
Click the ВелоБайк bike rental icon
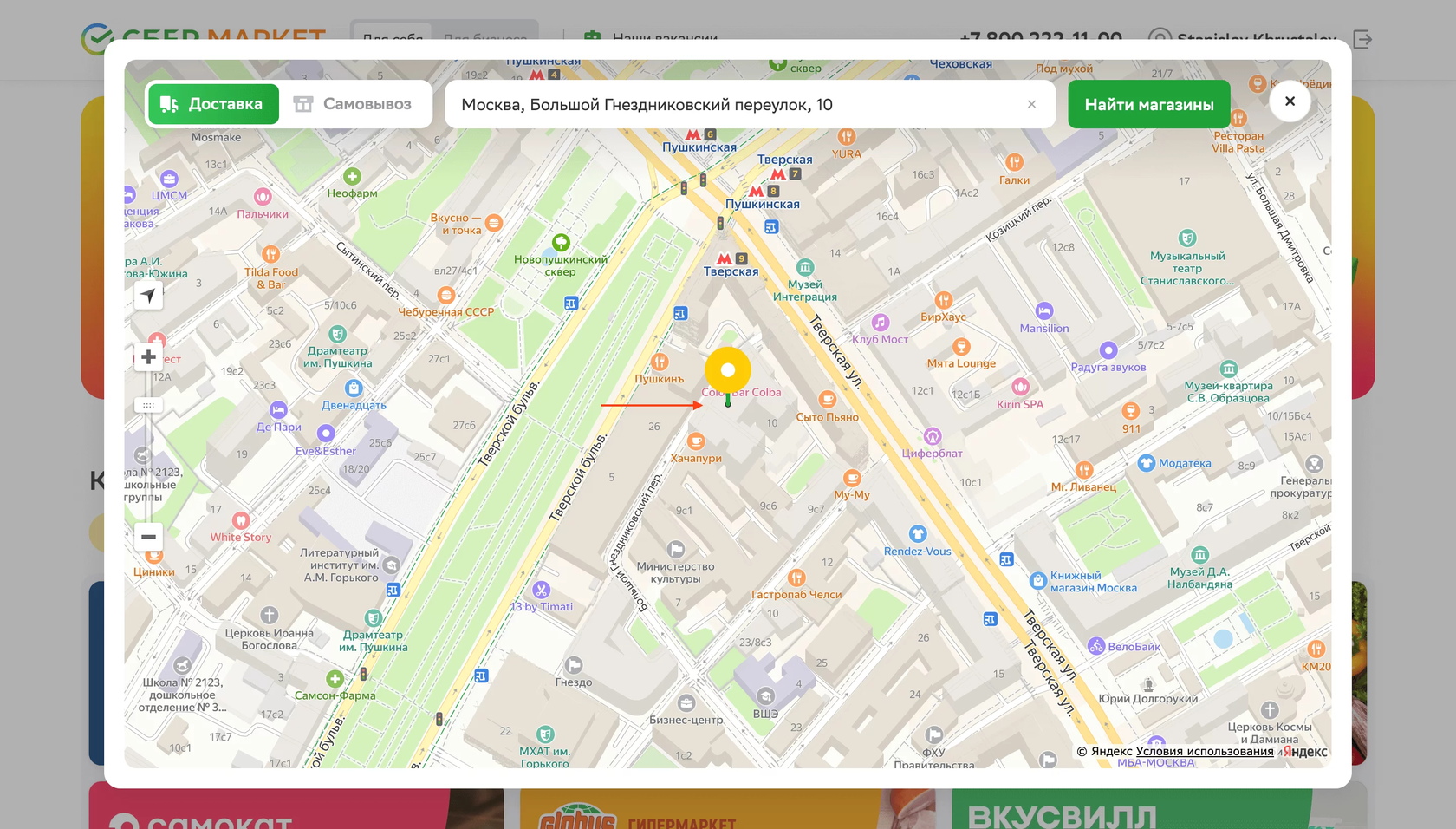(1096, 646)
